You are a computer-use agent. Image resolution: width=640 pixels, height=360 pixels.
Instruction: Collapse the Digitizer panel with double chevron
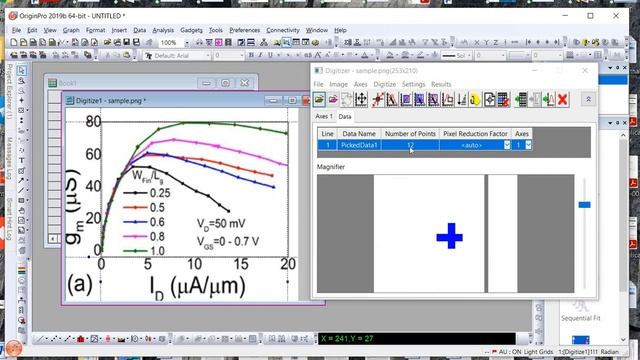[x=588, y=99]
